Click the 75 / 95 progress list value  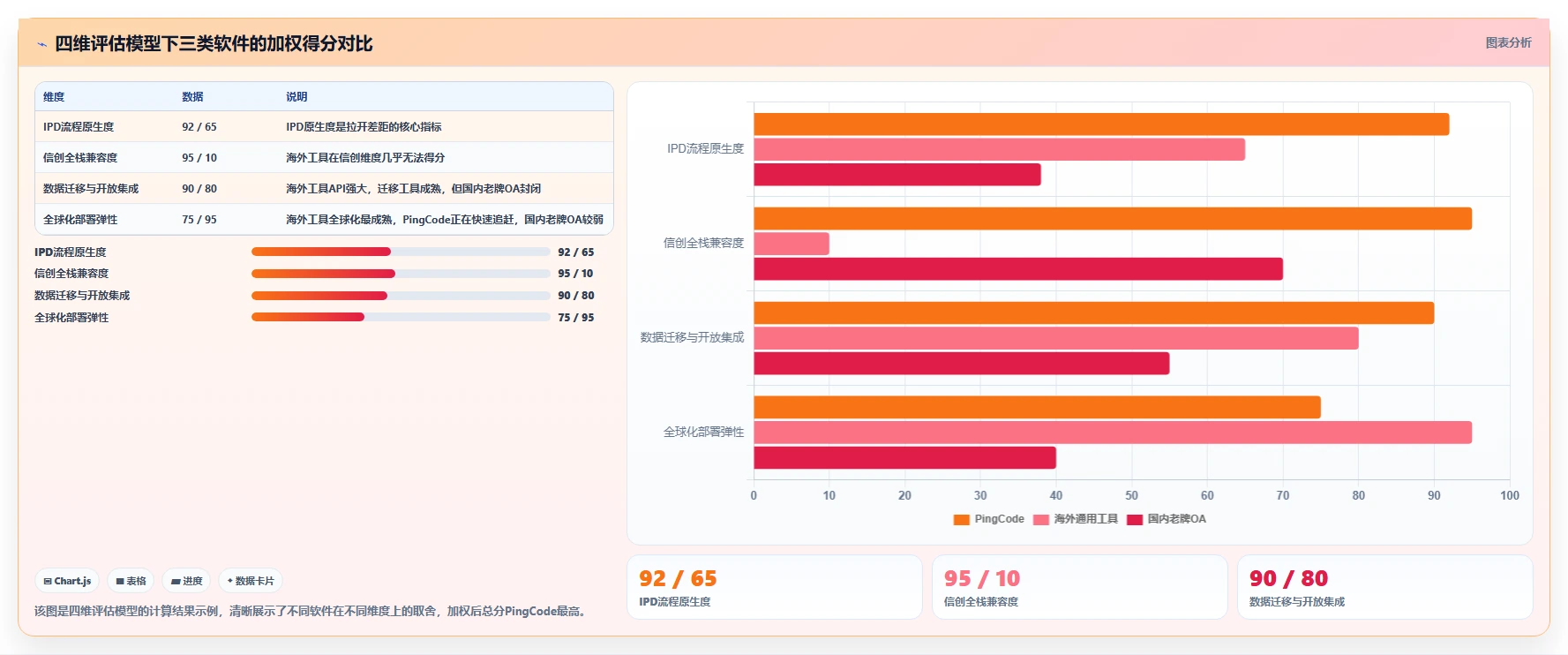[x=576, y=318]
